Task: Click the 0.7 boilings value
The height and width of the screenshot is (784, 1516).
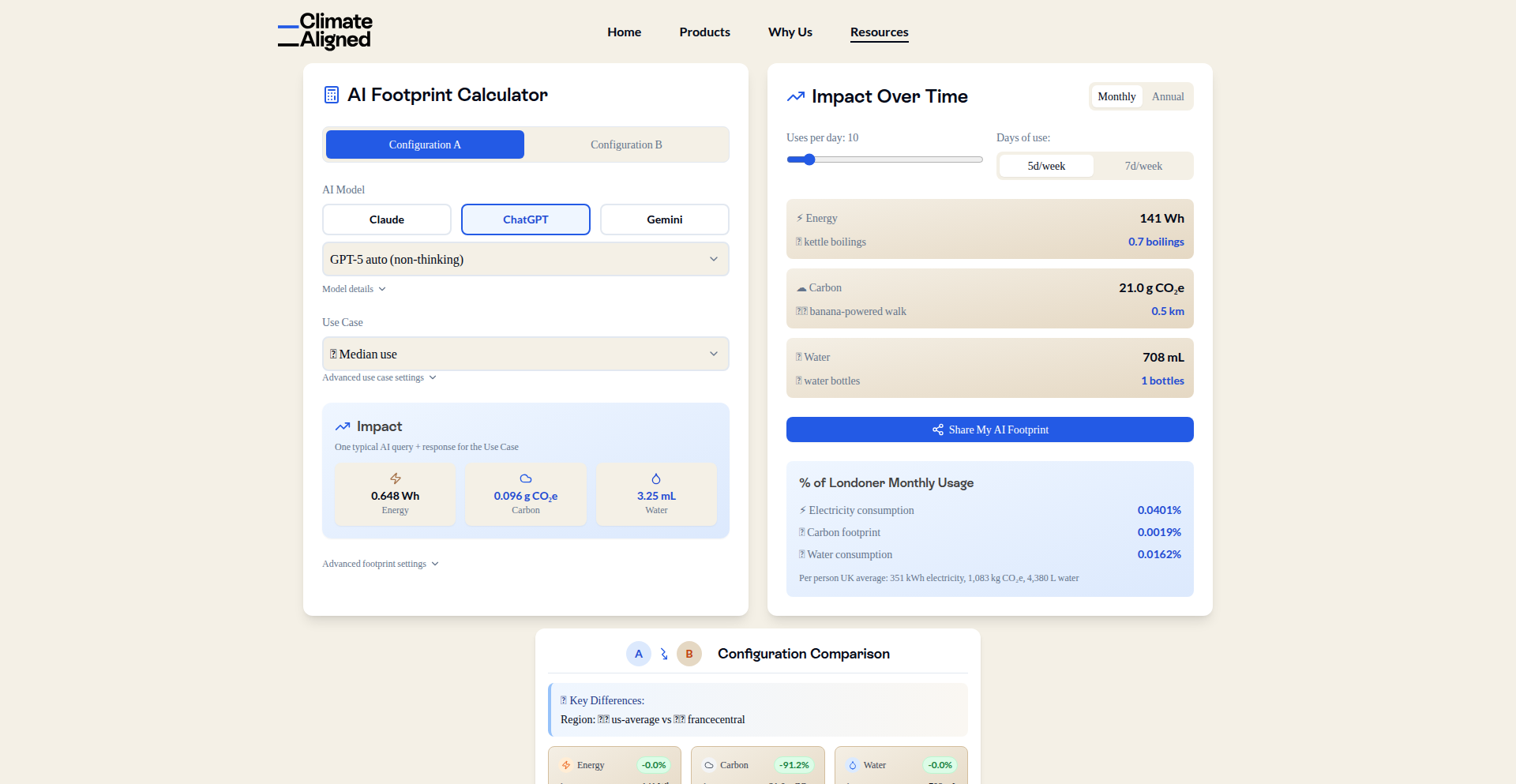Action: pos(1156,242)
